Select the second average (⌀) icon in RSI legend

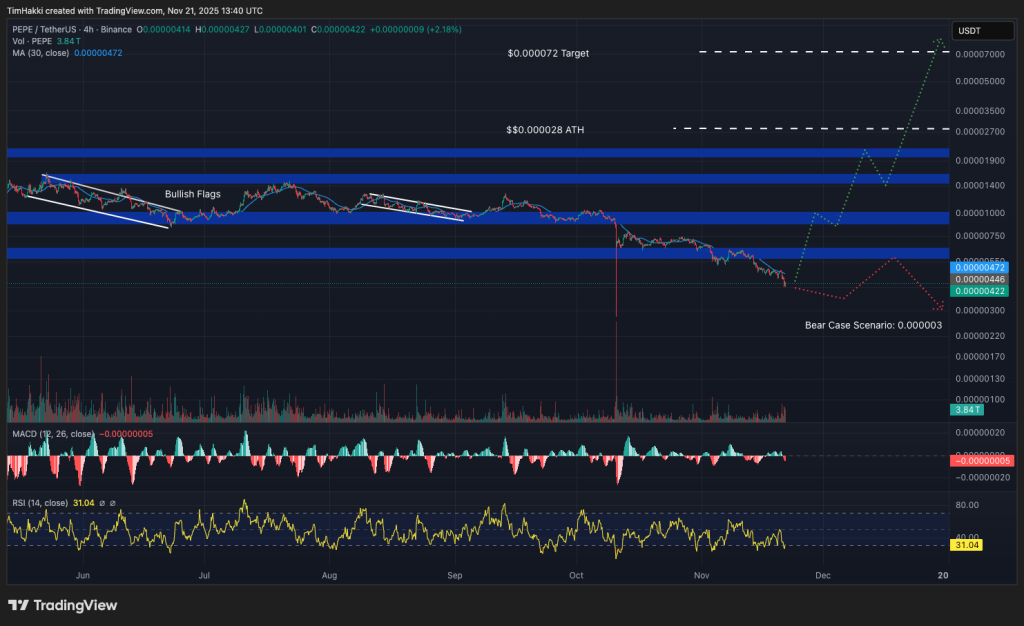113,503
